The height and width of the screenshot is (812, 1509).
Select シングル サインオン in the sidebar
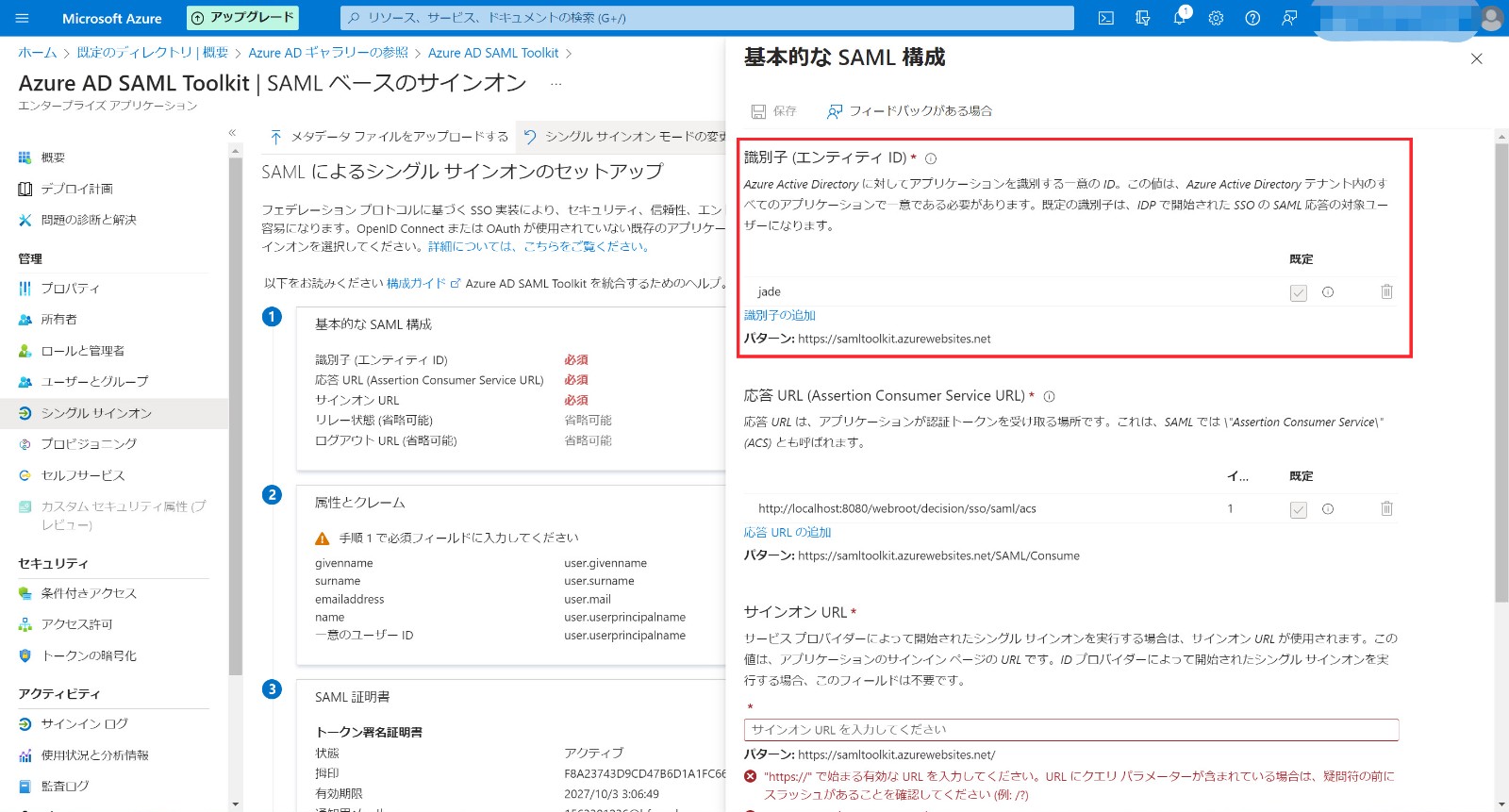click(x=113, y=413)
